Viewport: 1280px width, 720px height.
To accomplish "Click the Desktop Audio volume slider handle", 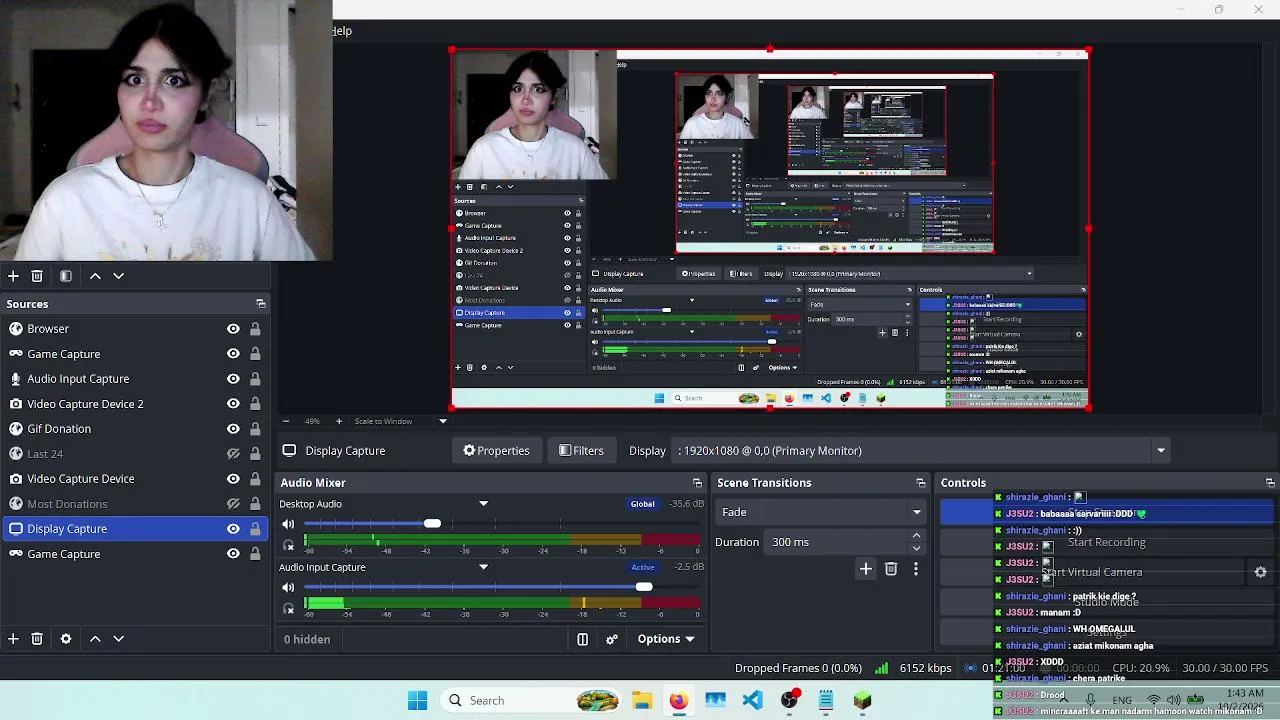I will (432, 524).
